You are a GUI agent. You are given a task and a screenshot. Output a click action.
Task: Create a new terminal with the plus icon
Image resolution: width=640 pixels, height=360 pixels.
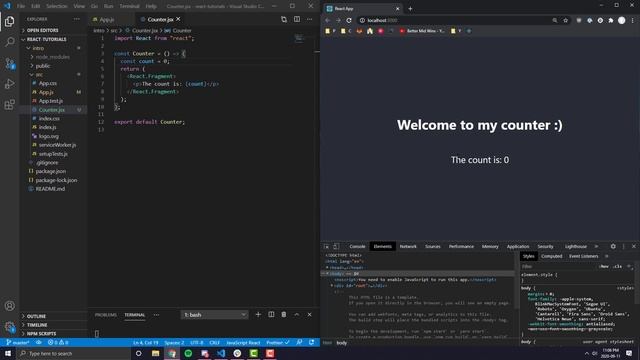tap(258, 315)
